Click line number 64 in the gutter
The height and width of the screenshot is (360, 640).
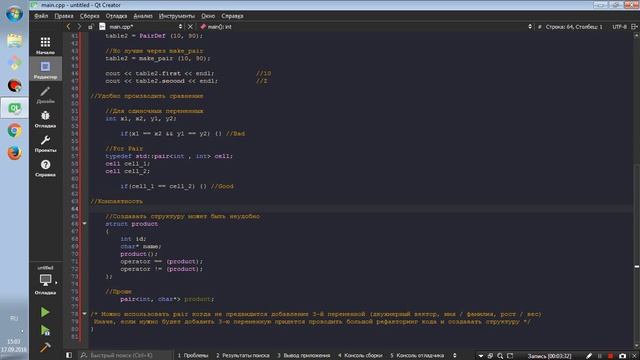click(x=75, y=209)
